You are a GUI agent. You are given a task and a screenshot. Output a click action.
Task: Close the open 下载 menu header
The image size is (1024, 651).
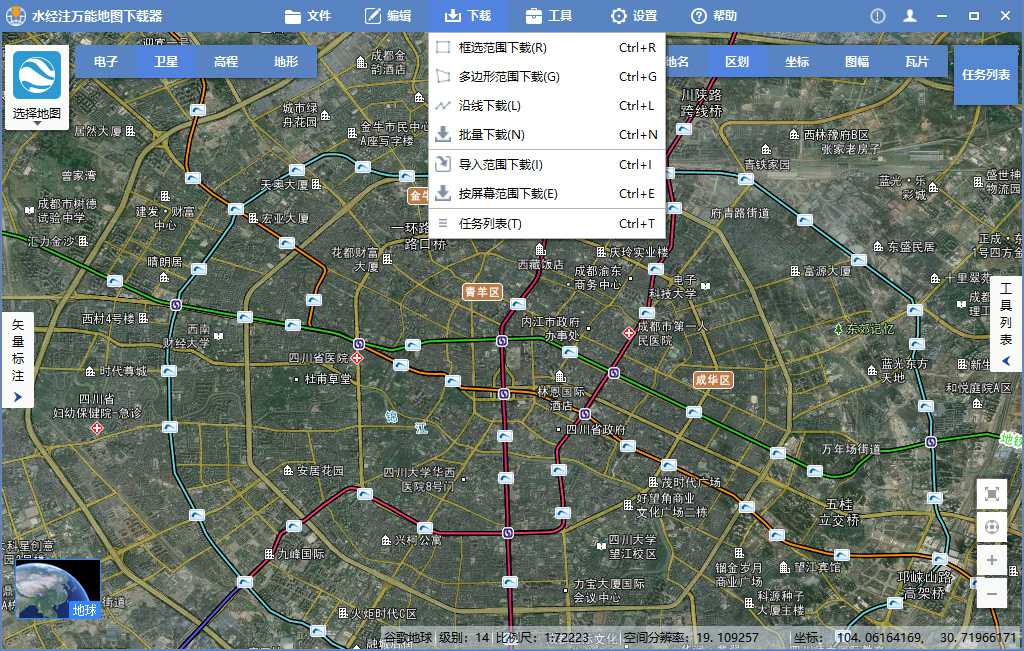pos(468,16)
